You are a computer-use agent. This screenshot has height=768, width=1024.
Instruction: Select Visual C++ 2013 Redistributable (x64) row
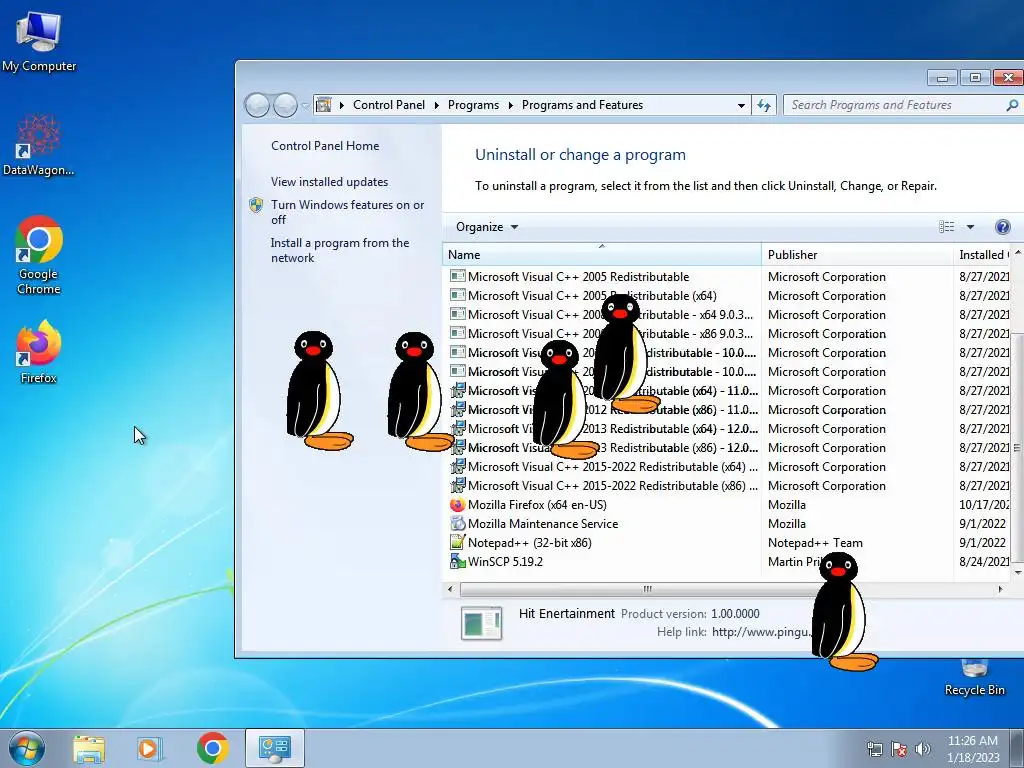[x=729, y=429]
